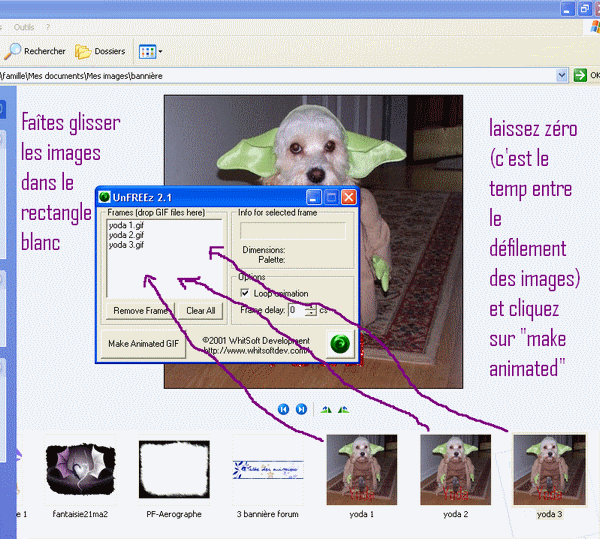Open the ? help menu

(48, 28)
